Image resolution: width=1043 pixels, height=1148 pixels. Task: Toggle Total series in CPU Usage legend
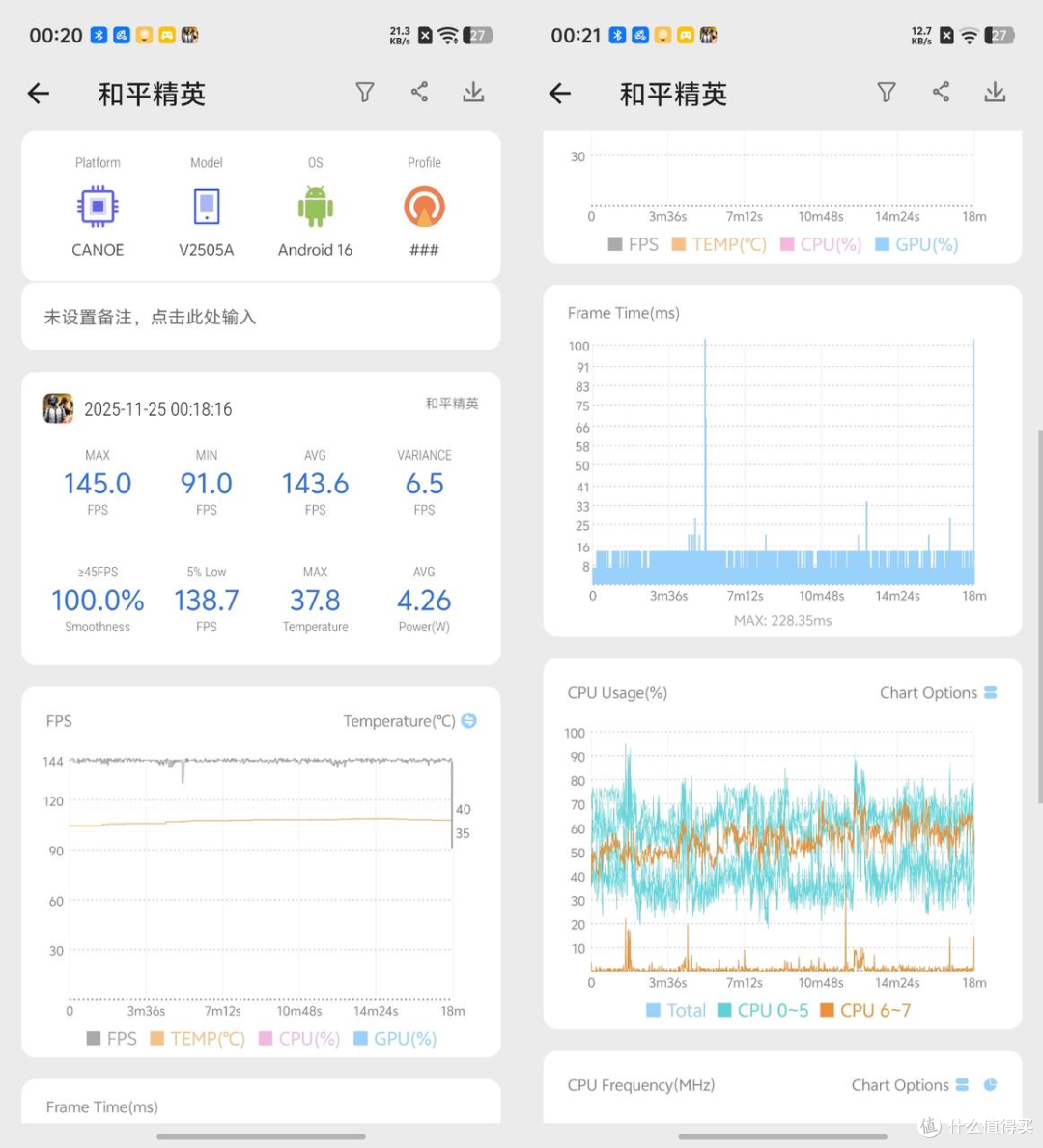pyautogui.click(x=675, y=1010)
